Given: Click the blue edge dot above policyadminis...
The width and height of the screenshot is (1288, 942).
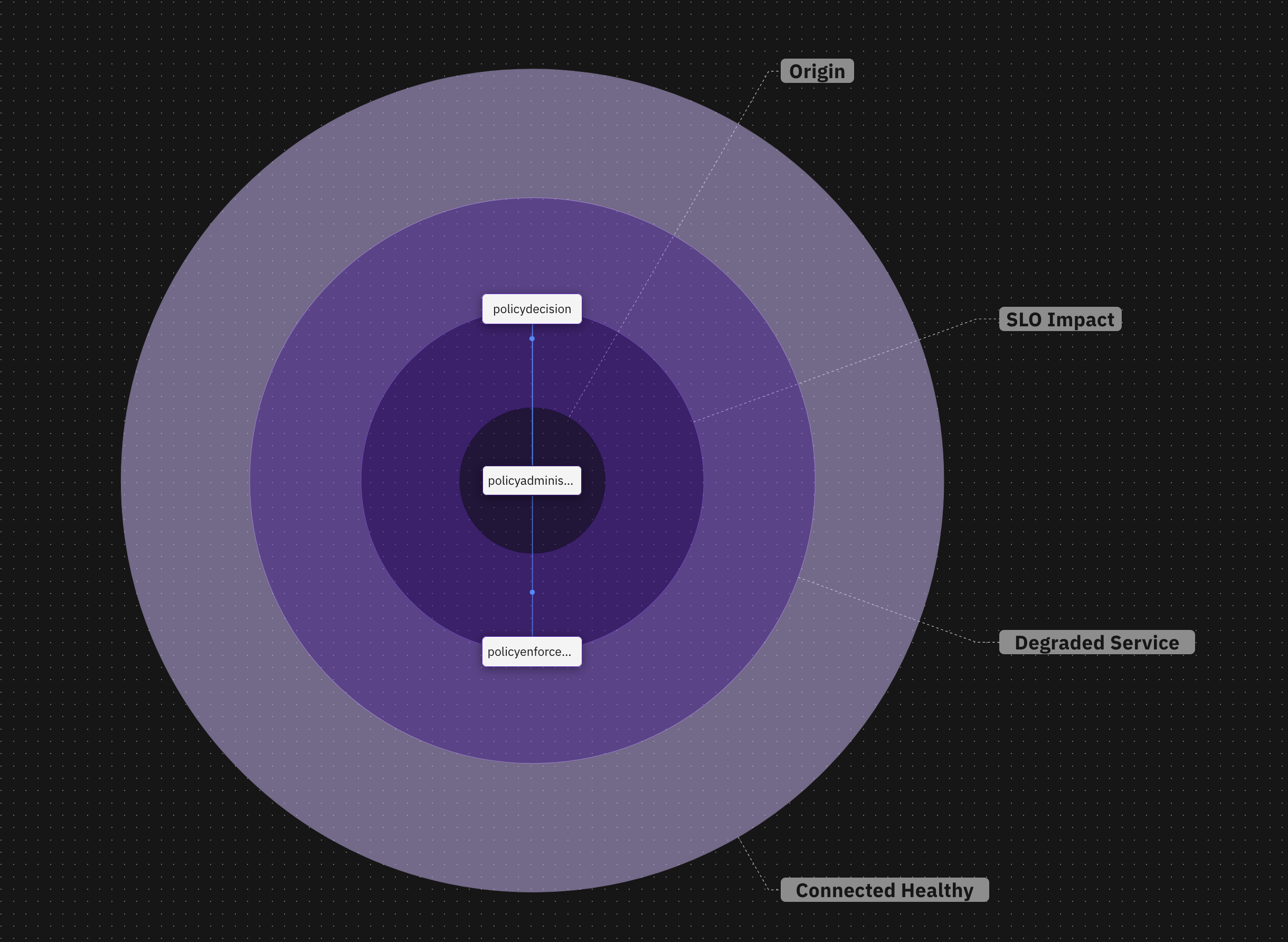Looking at the screenshot, I should click(532, 338).
